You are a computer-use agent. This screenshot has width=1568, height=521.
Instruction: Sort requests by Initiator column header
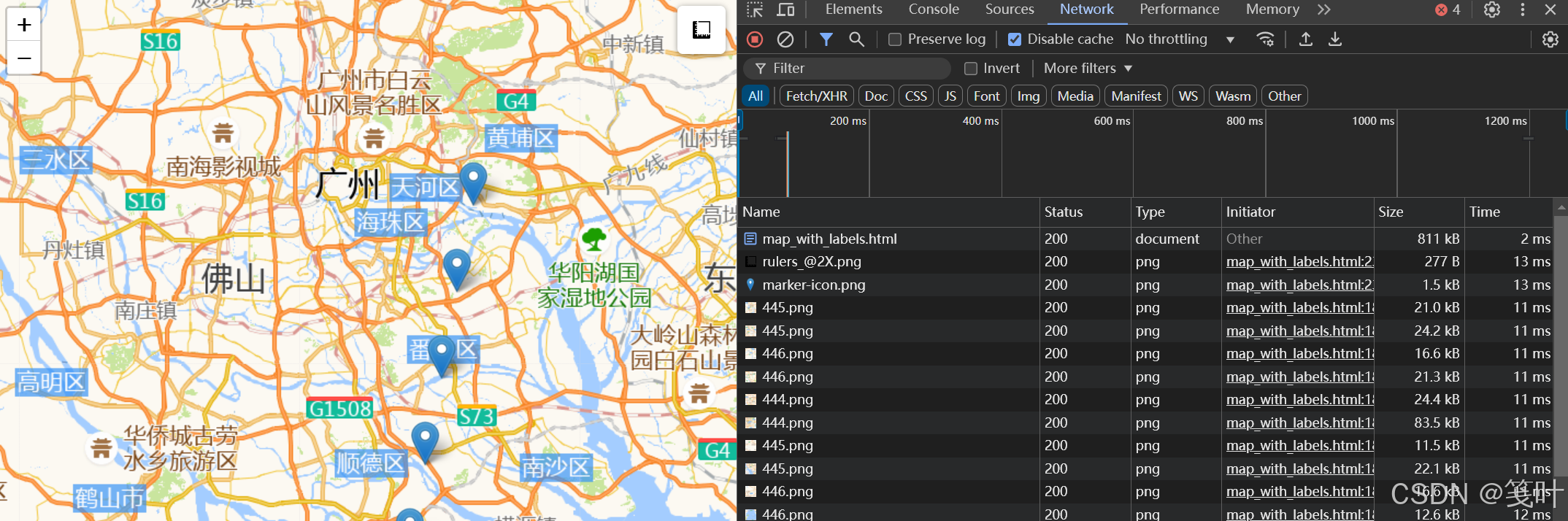point(1297,212)
